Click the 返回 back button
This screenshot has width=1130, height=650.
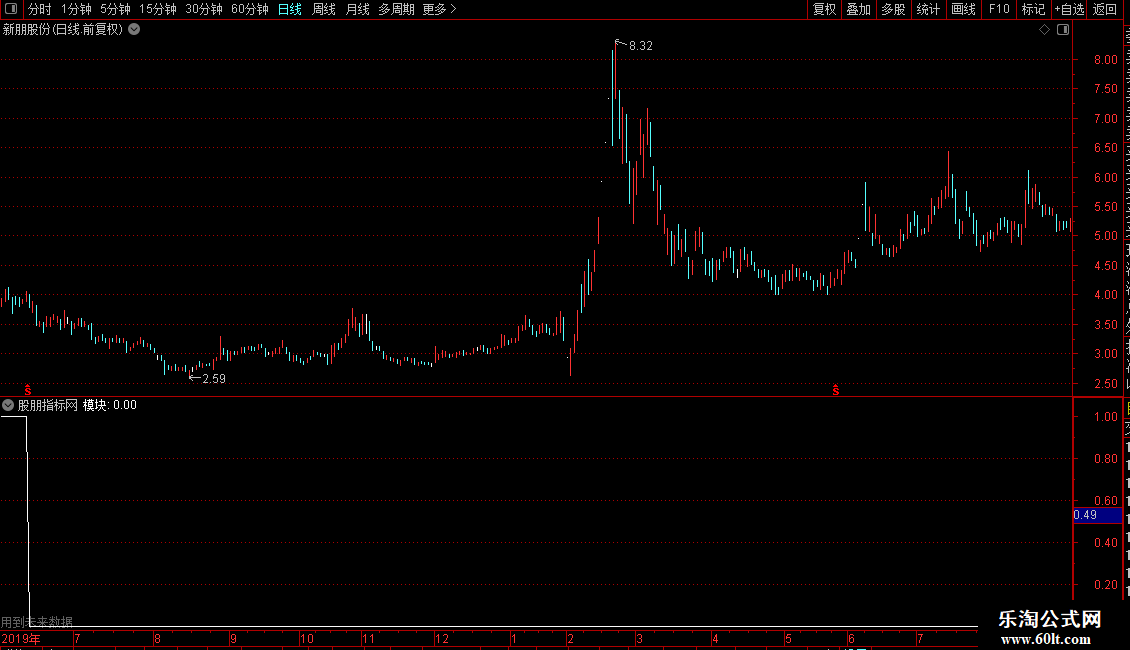tap(1104, 9)
